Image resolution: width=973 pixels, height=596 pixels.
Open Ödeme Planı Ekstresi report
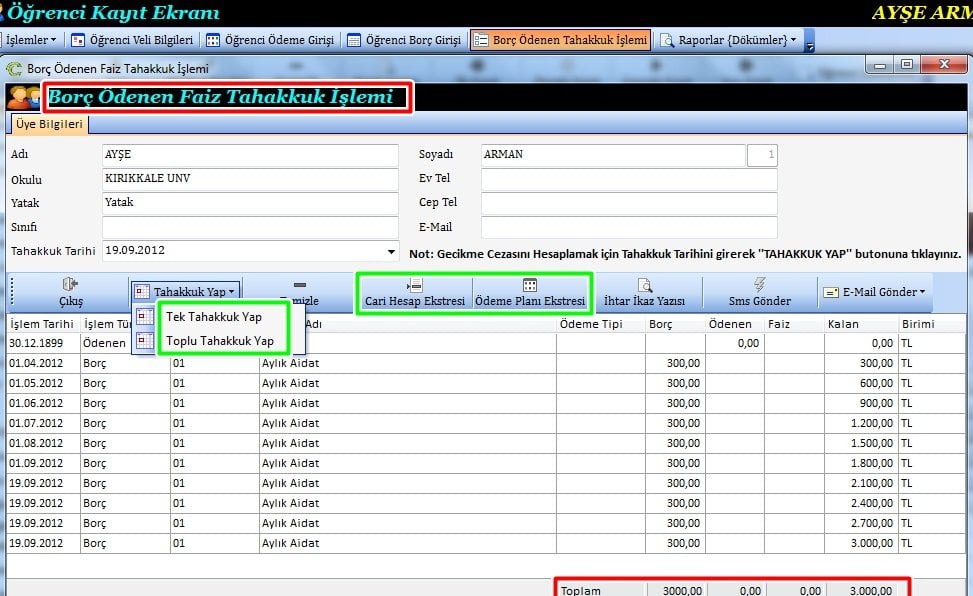point(530,293)
